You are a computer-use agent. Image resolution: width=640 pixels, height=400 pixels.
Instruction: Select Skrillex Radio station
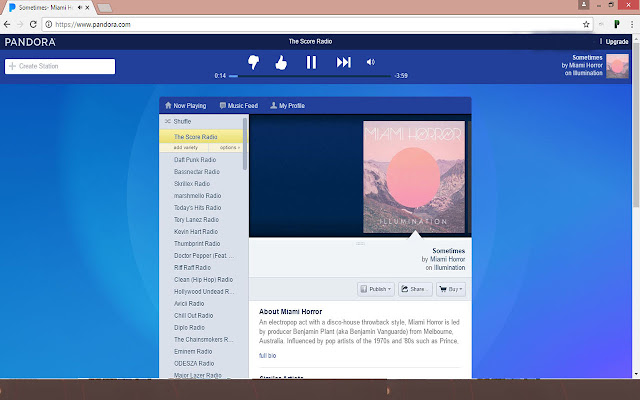point(192,184)
